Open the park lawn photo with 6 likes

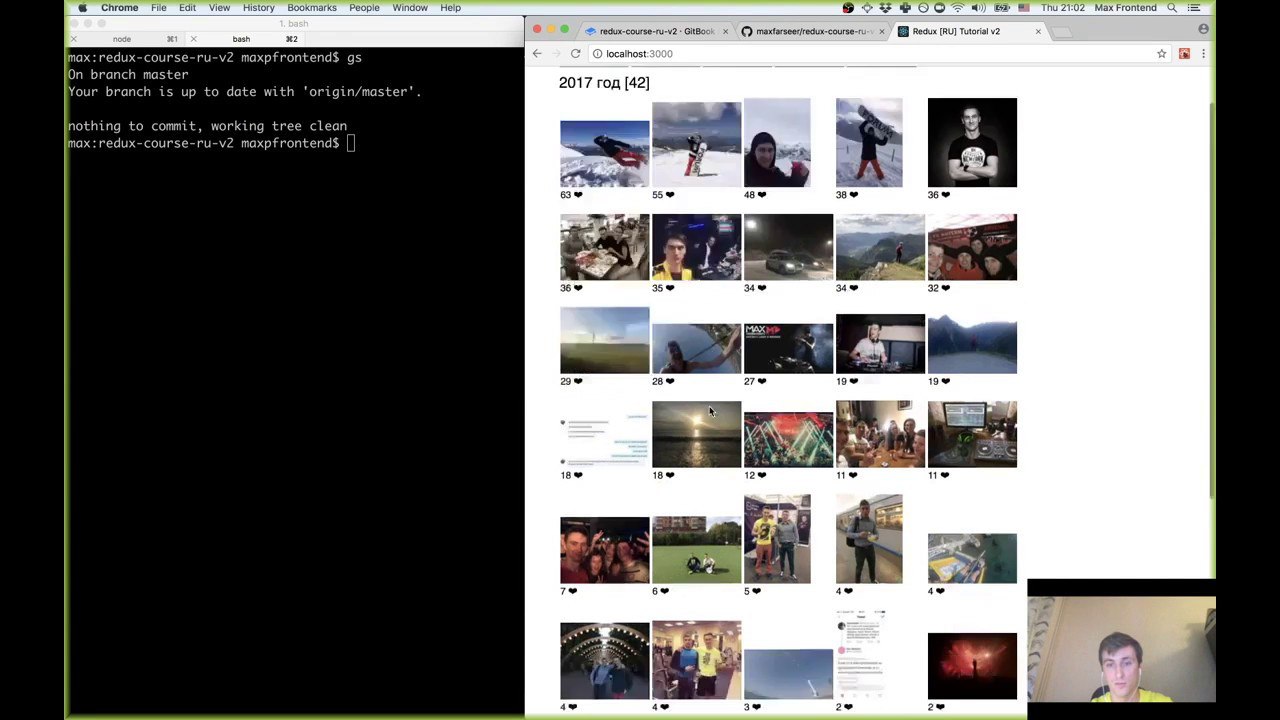(x=696, y=550)
